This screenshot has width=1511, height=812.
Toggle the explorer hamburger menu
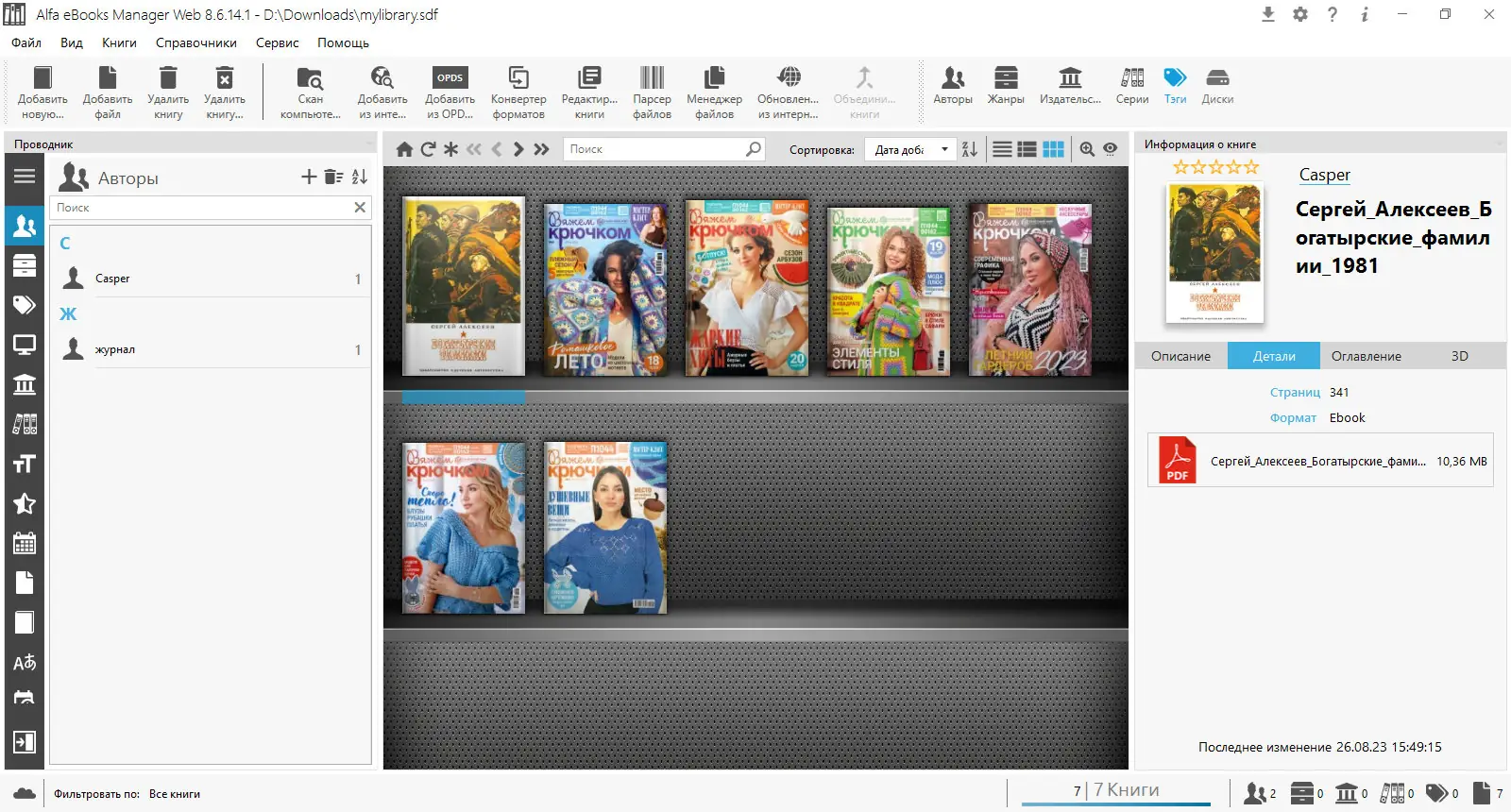25,177
